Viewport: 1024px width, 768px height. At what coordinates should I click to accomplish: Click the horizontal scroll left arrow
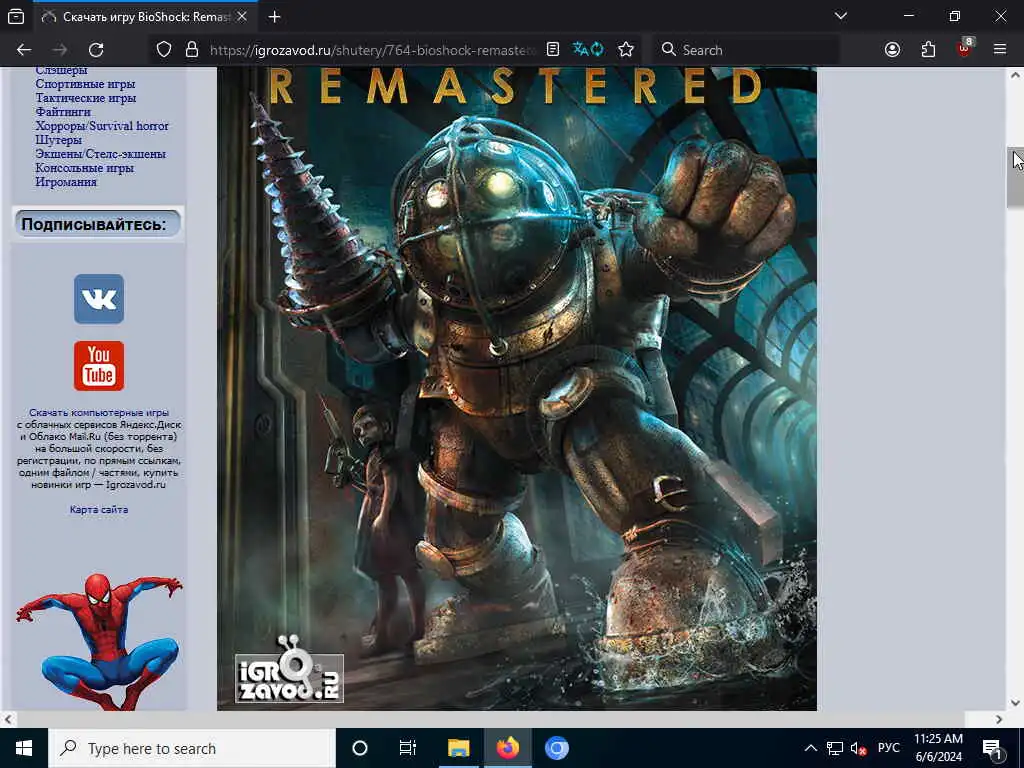8,719
